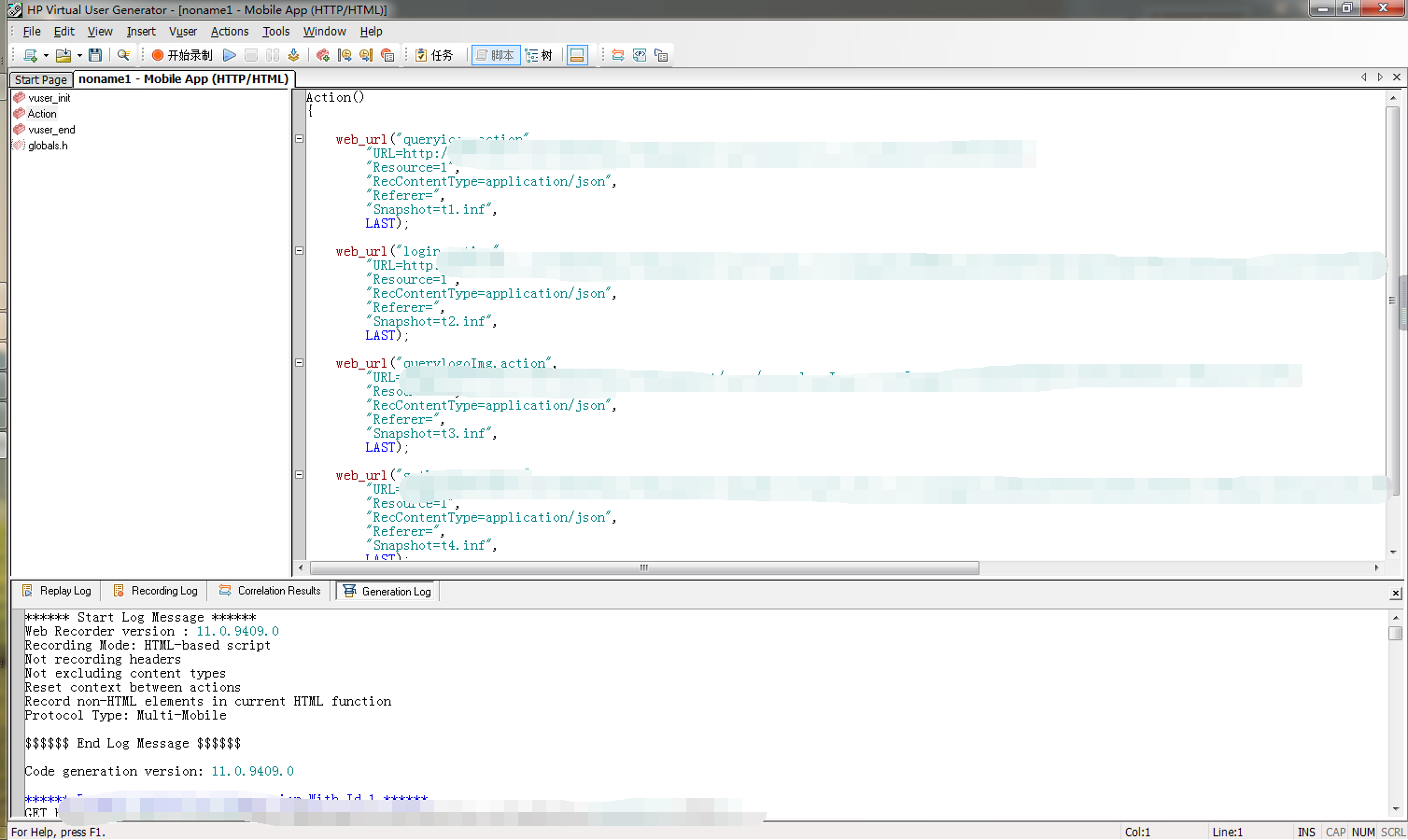This screenshot has width=1408, height=840.
Task: Open the Start Page tab
Action: (x=41, y=79)
